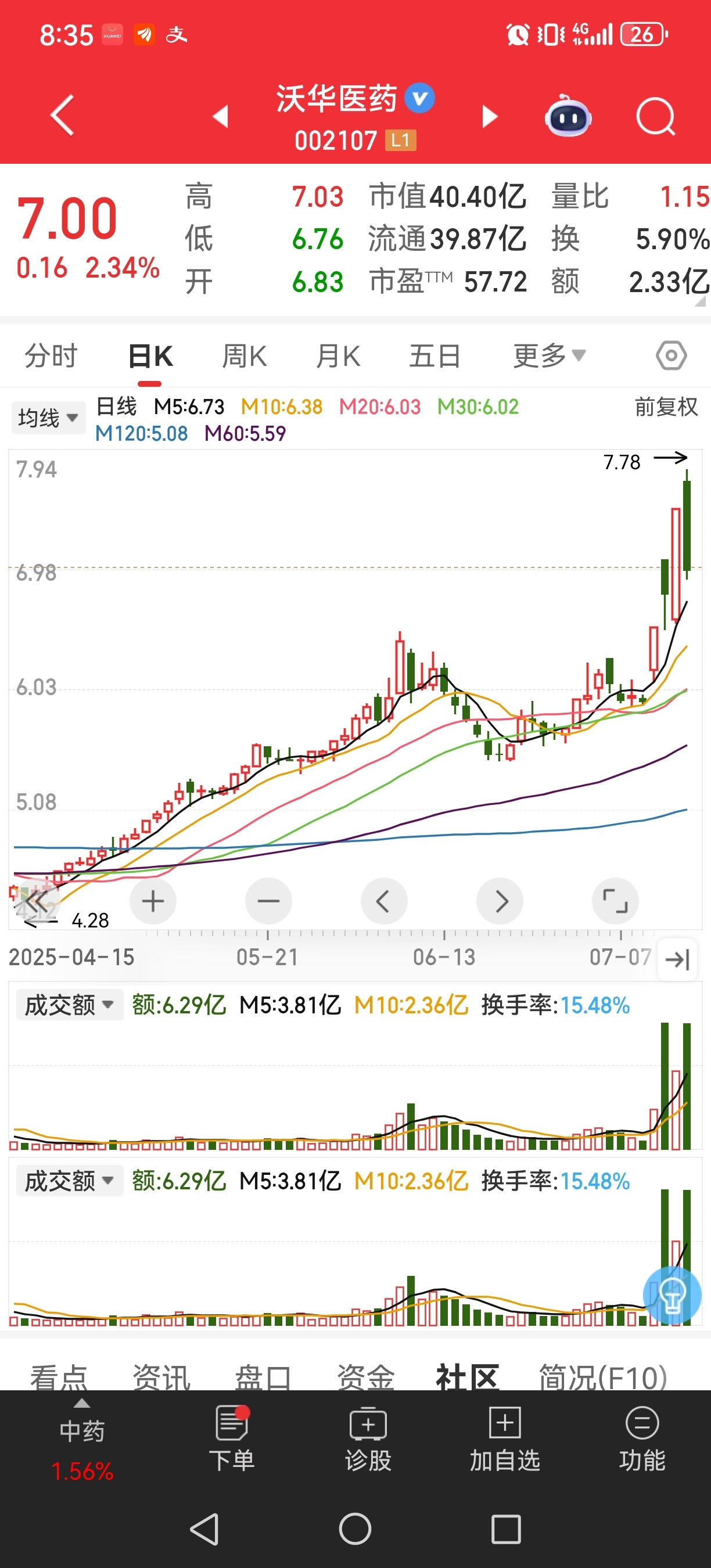Add stock via 加自选
711x1568 pixels.
point(505,1439)
